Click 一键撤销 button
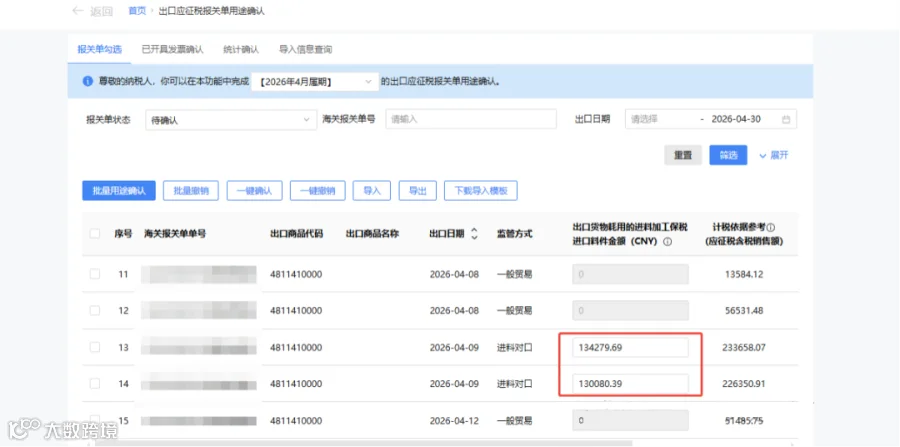 tap(317, 191)
